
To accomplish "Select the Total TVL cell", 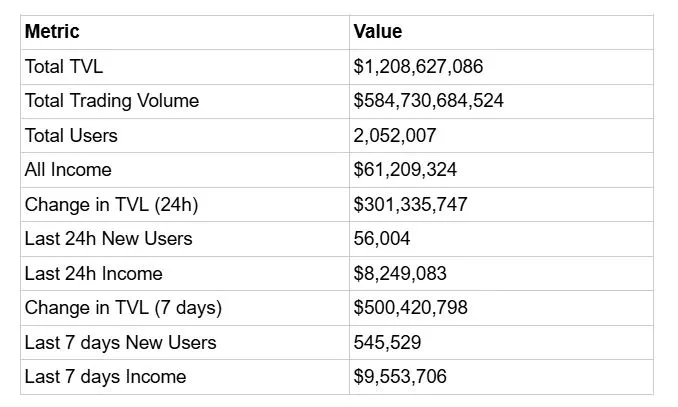I will click(x=64, y=67).
